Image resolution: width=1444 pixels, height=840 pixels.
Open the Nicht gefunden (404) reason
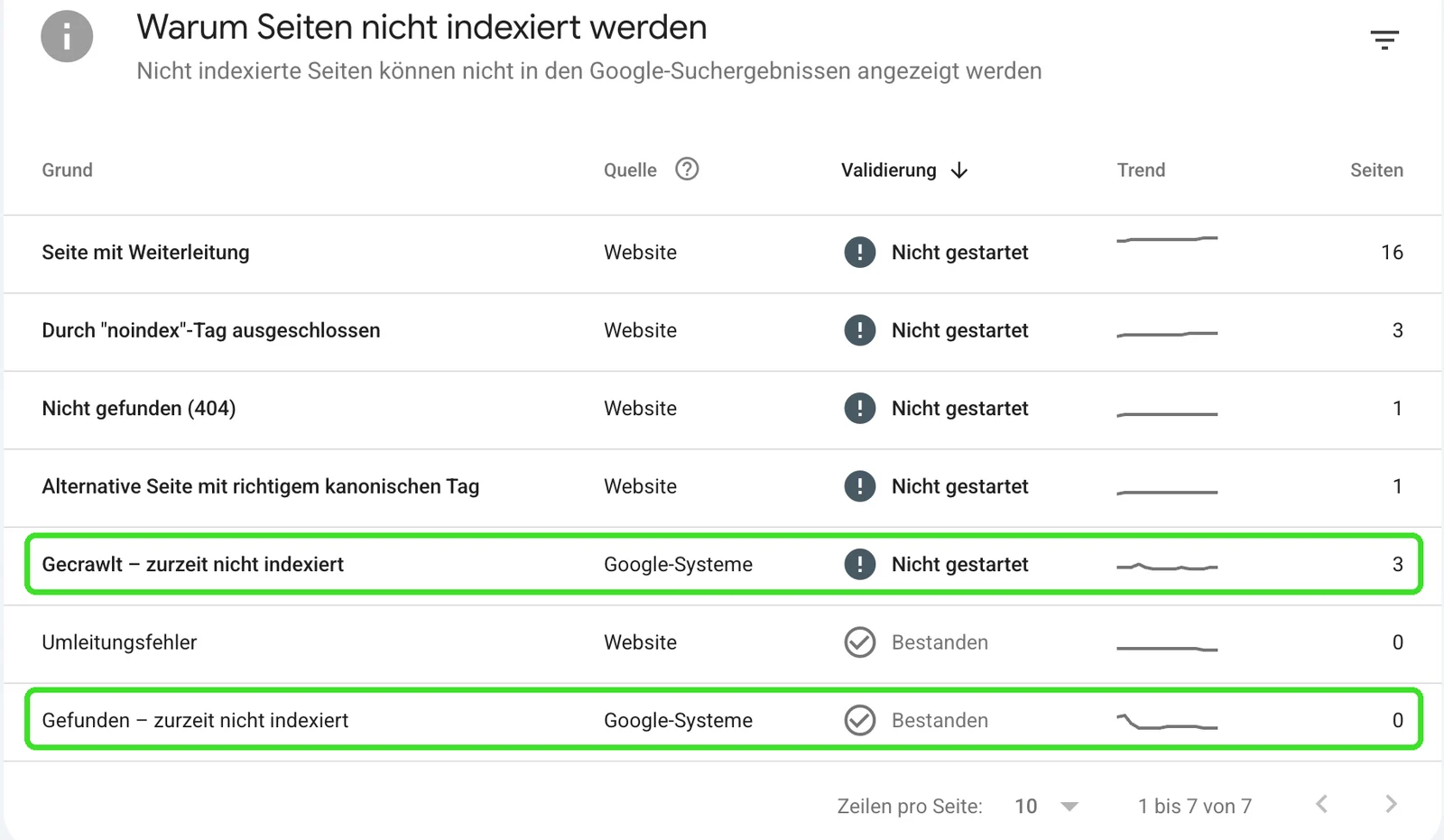[x=139, y=408]
